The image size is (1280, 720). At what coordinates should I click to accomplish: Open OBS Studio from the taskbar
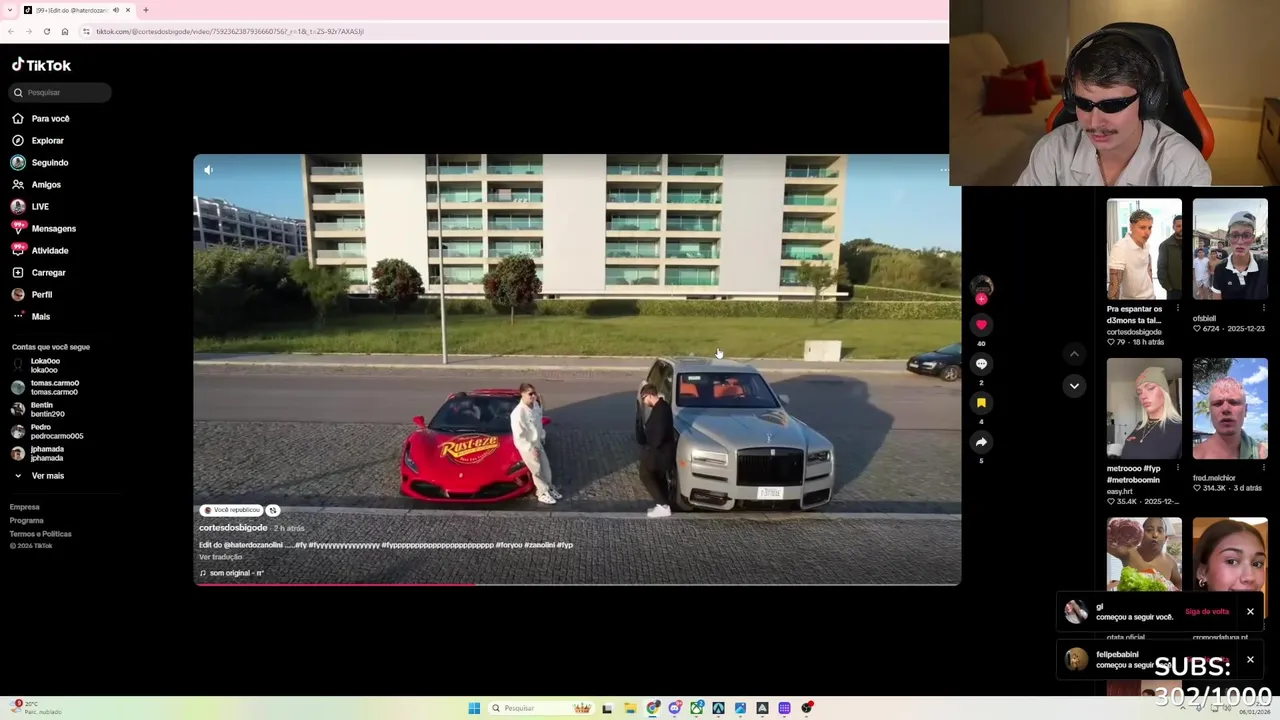click(x=807, y=708)
